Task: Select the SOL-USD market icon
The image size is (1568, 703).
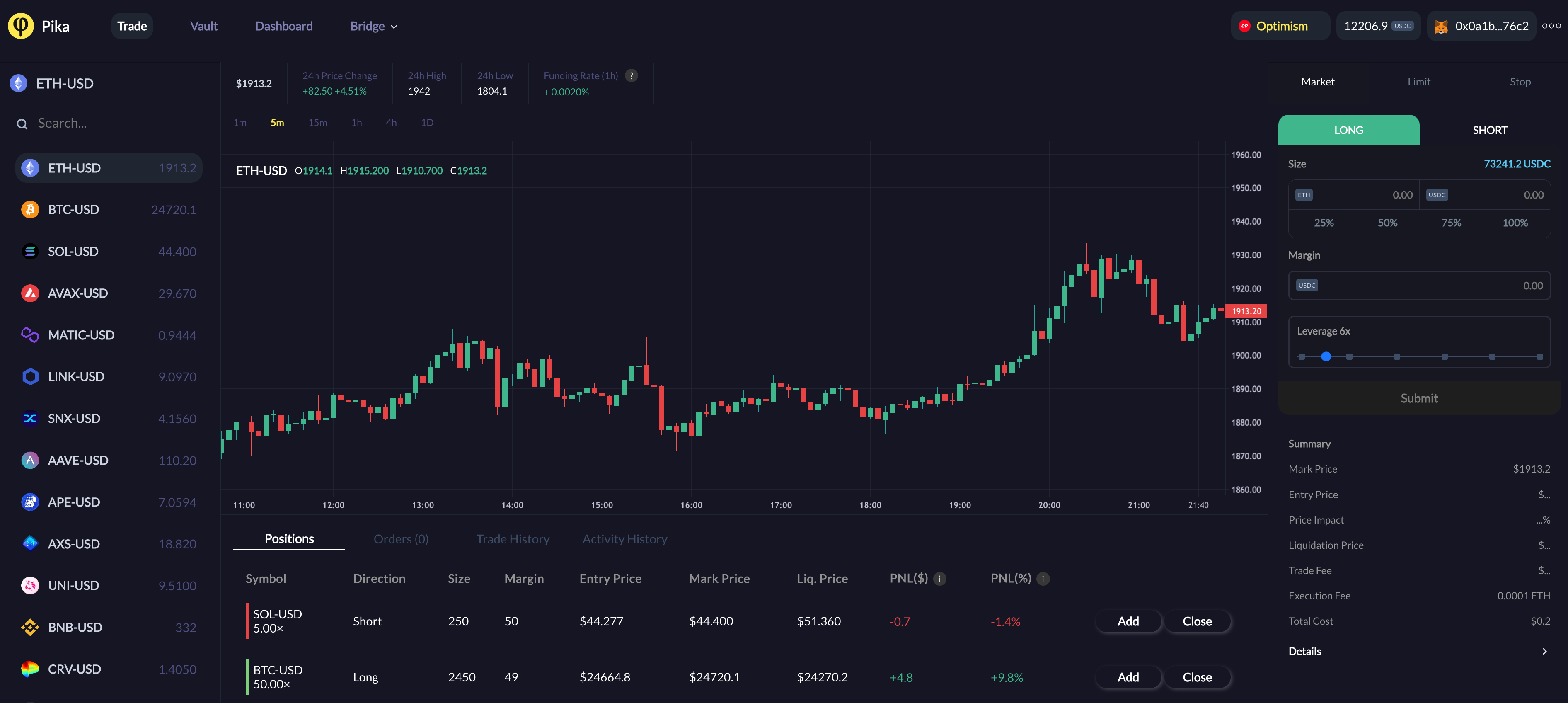Action: click(x=30, y=251)
